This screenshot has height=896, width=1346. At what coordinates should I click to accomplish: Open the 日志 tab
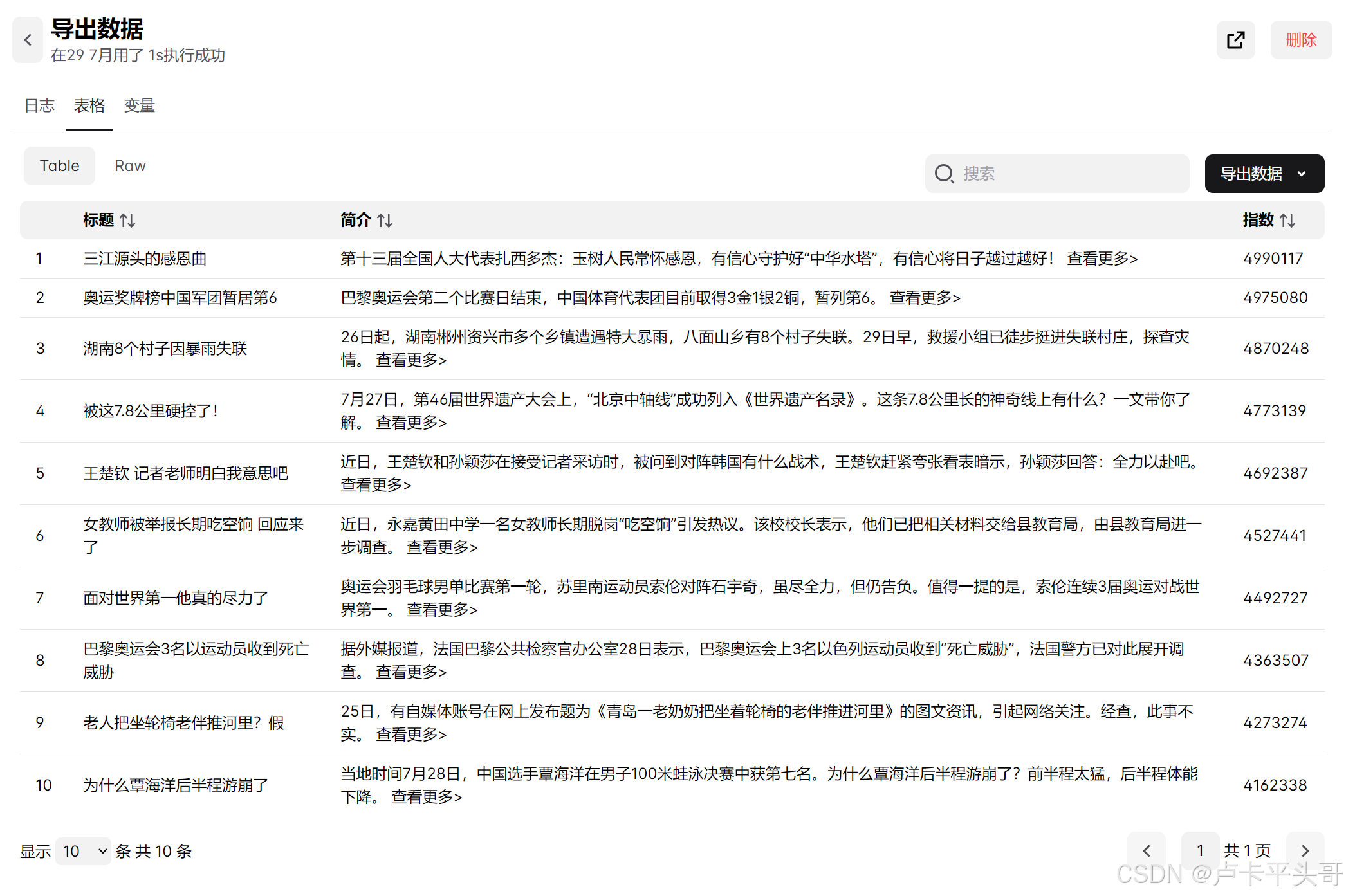point(39,105)
